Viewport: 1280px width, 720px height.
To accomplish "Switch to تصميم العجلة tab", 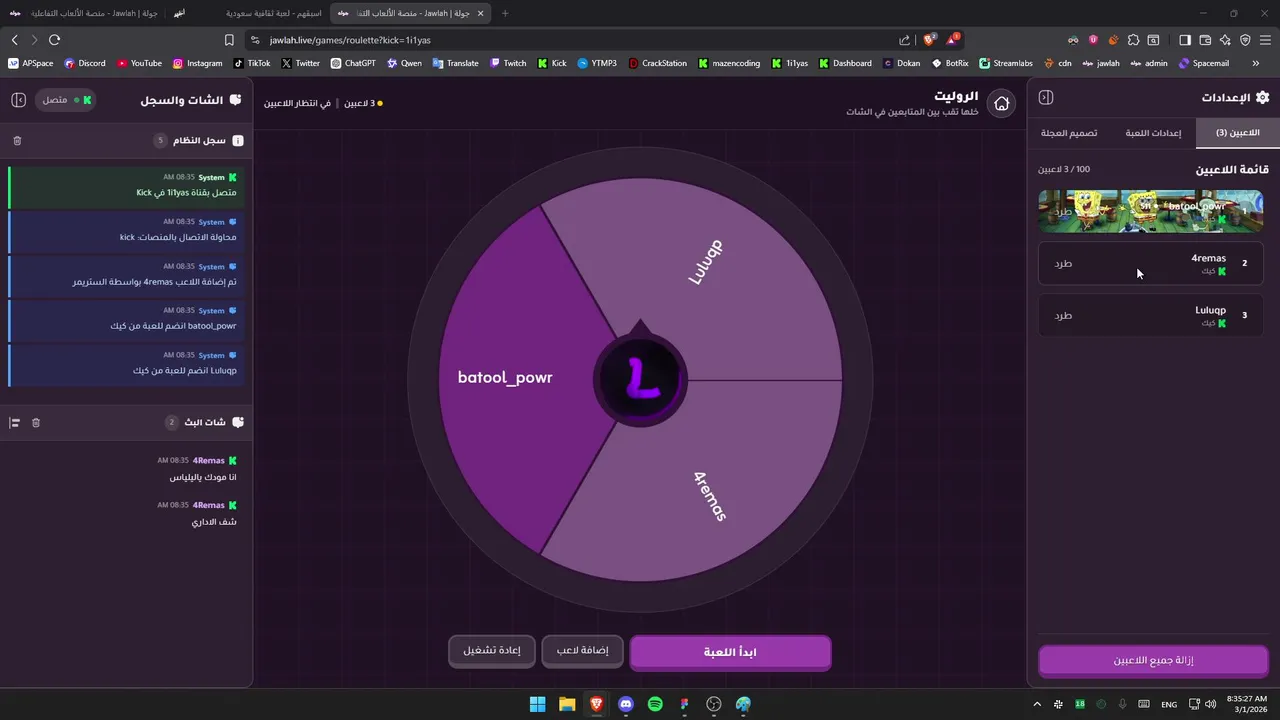I will (x=1069, y=133).
